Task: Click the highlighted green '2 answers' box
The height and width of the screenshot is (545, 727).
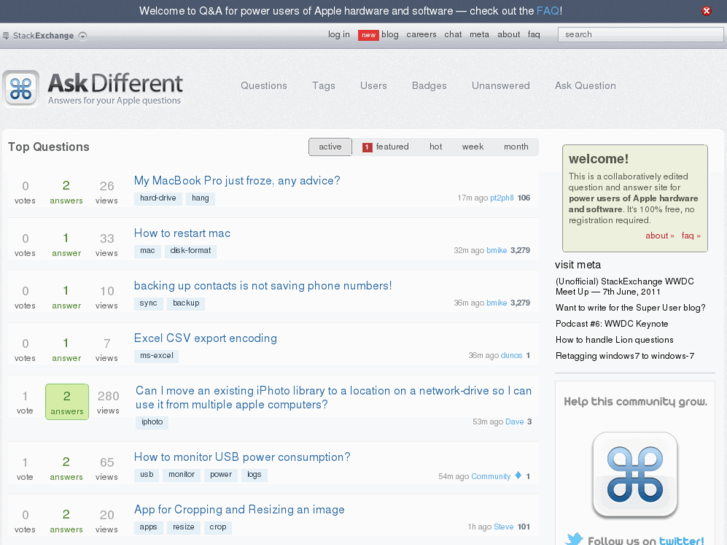Action: 67,402
